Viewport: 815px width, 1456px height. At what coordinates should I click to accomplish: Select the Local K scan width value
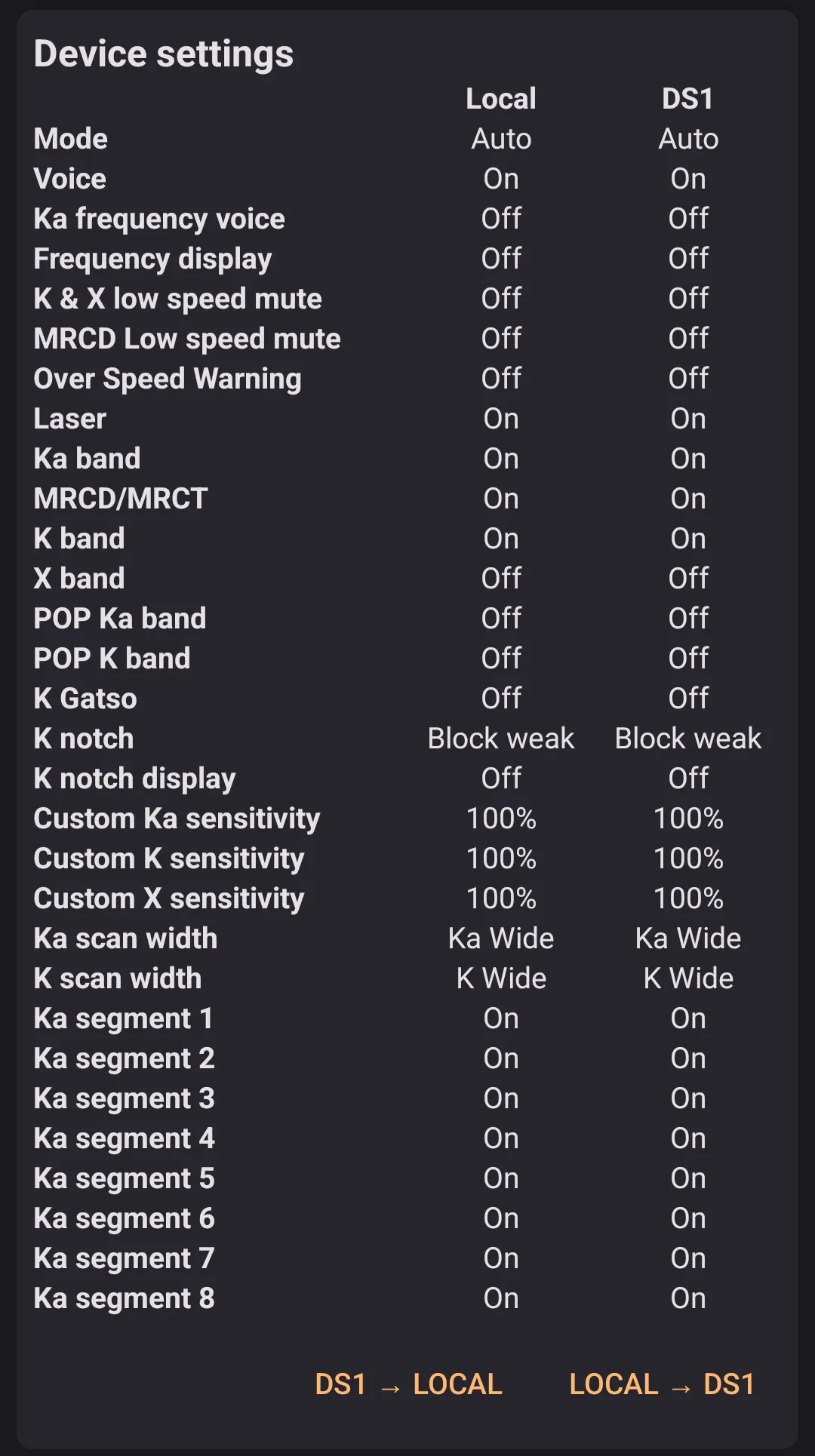coord(501,978)
